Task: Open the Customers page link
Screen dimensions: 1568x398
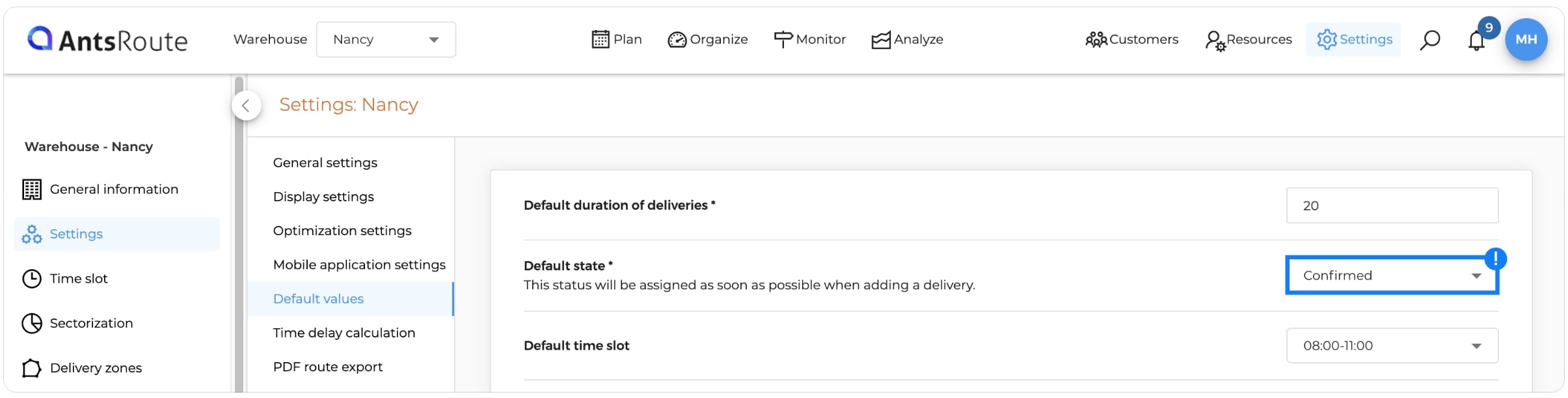Action: coord(1132,40)
